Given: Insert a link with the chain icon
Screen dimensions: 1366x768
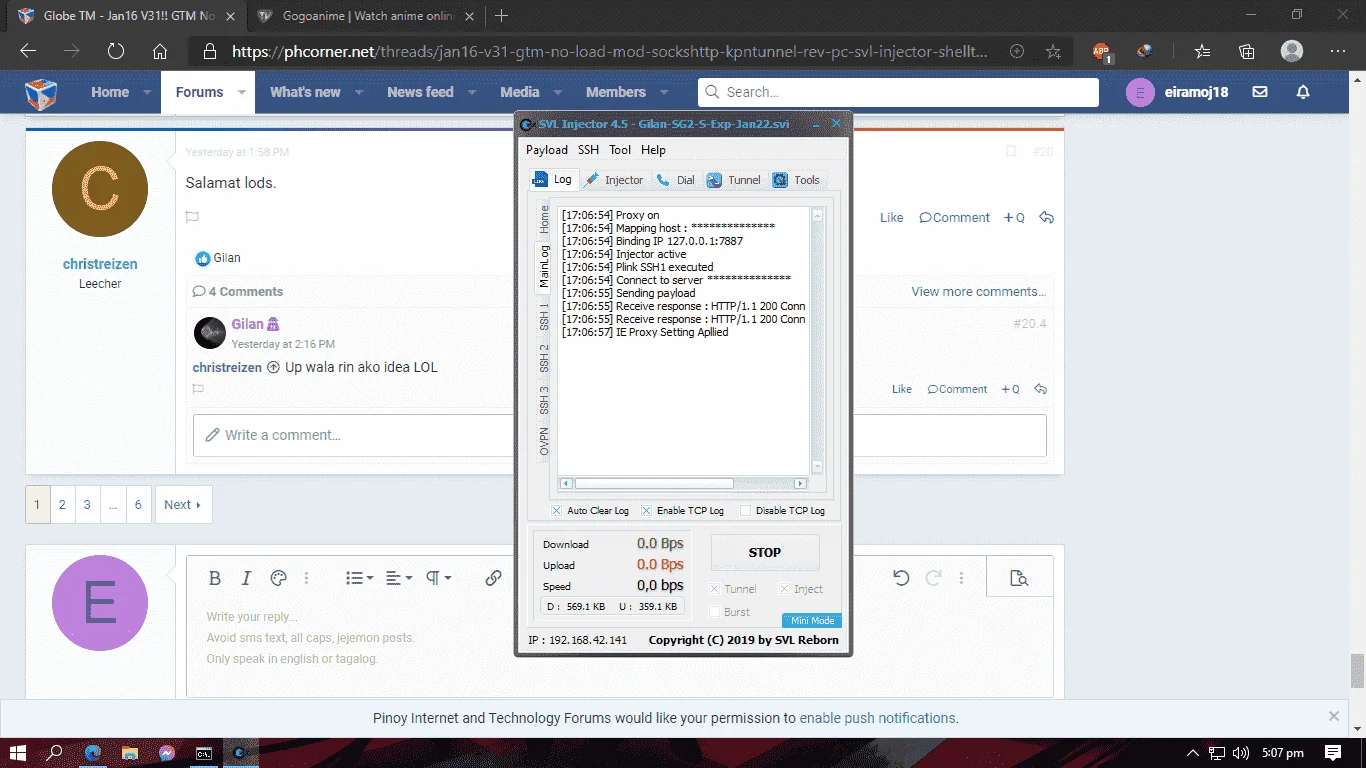Looking at the screenshot, I should click(x=493, y=578).
